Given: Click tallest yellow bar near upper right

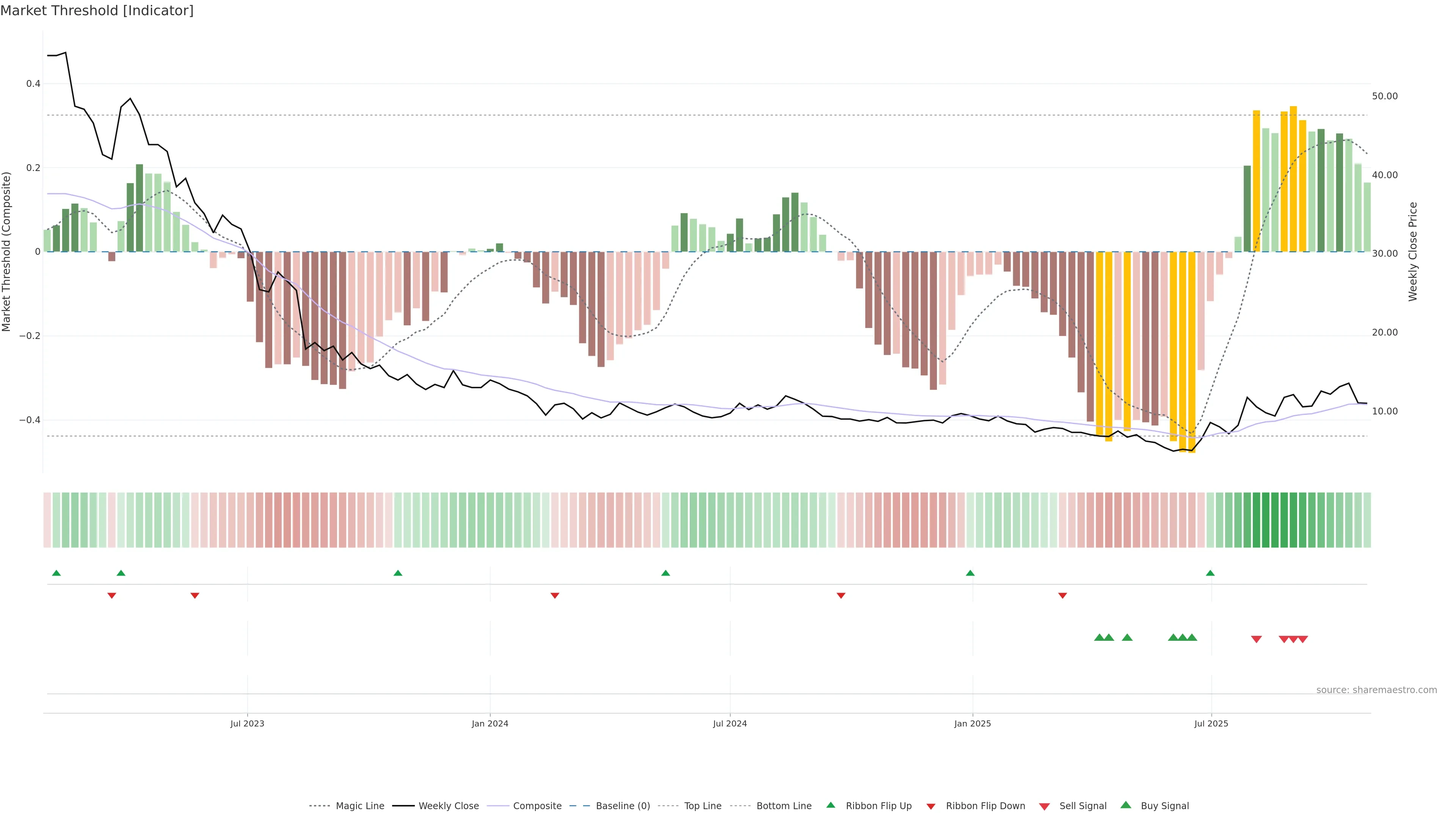Looking at the screenshot, I should tap(1293, 178).
